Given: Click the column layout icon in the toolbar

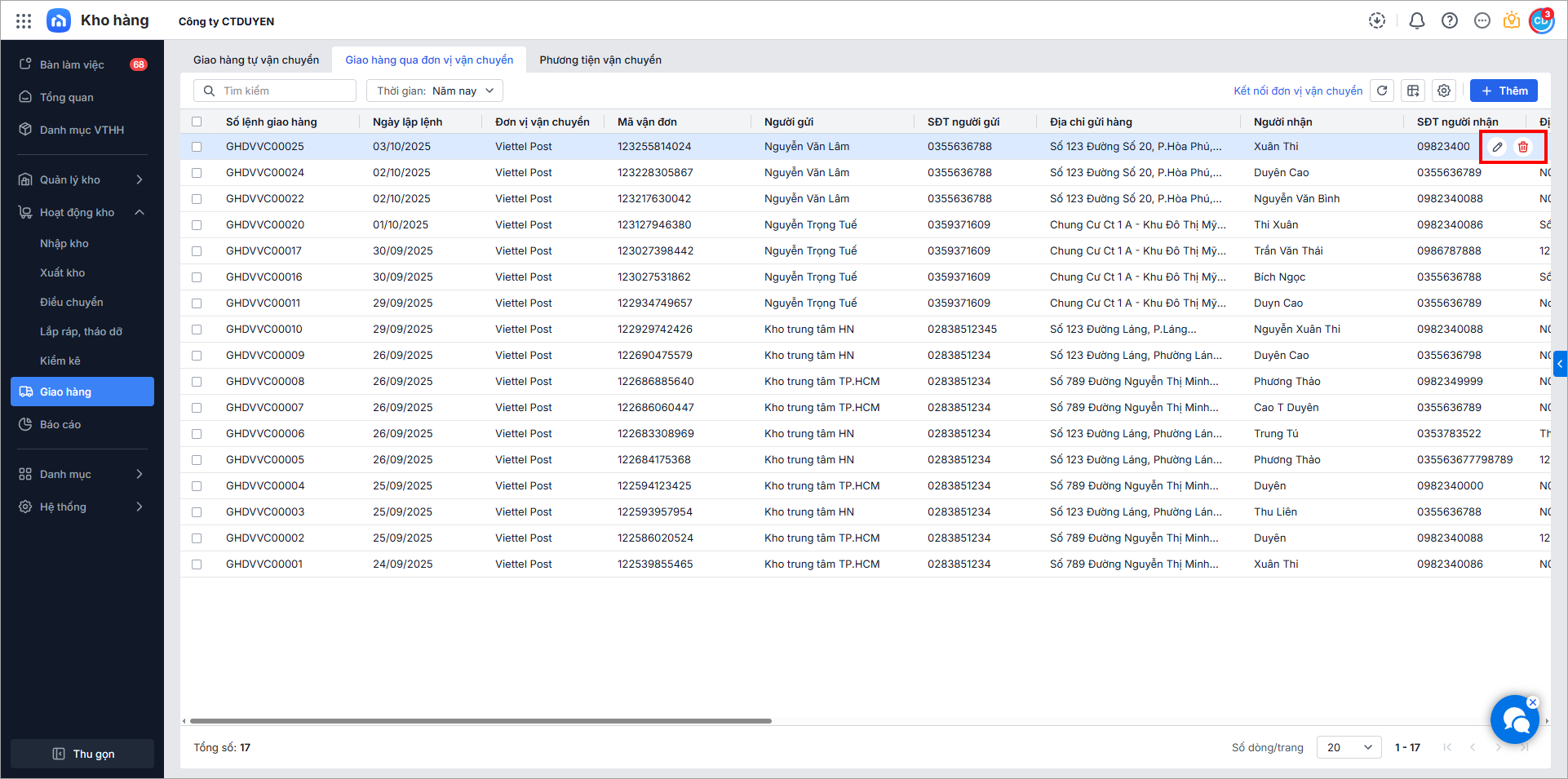Looking at the screenshot, I should pos(1413,91).
